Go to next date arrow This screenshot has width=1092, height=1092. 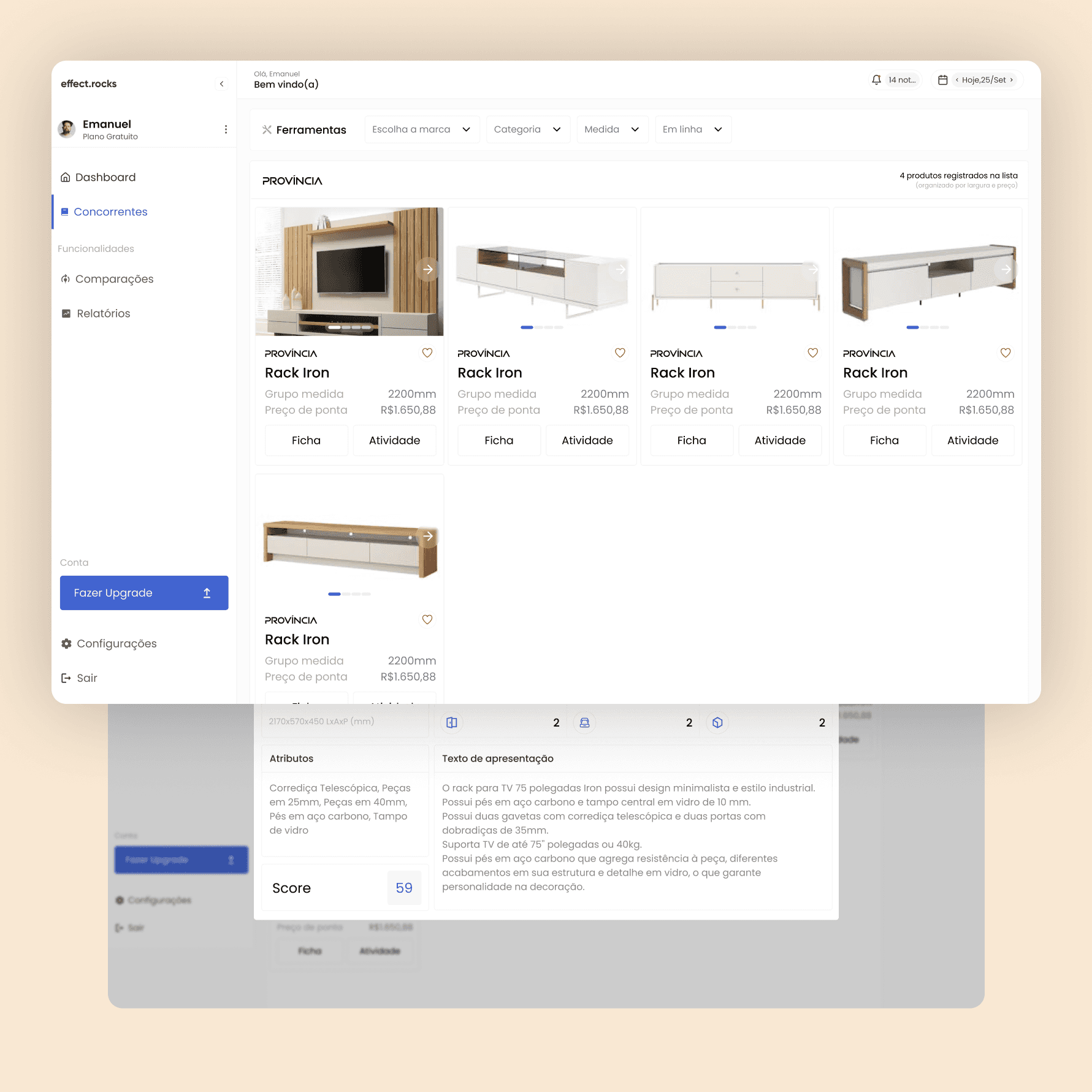[x=1011, y=80]
